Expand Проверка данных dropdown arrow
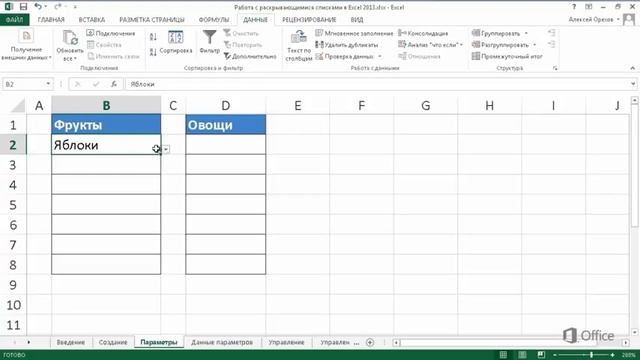 click(380, 56)
